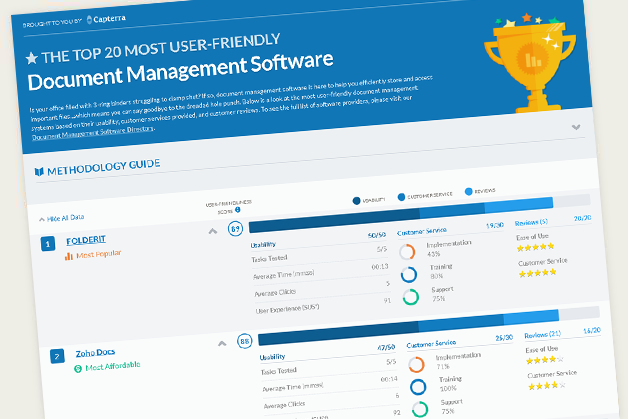Collapse the header with the chevron arrow

(576, 127)
